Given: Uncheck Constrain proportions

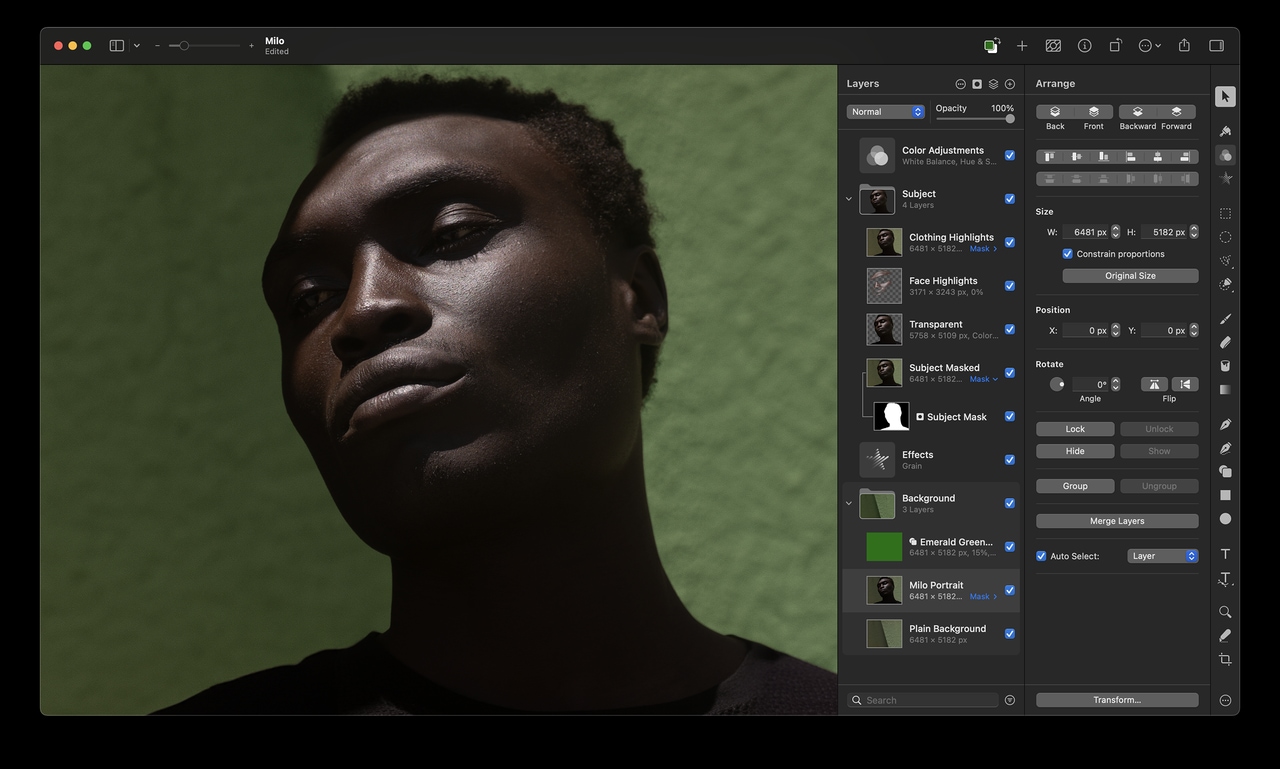Looking at the screenshot, I should click(1068, 254).
